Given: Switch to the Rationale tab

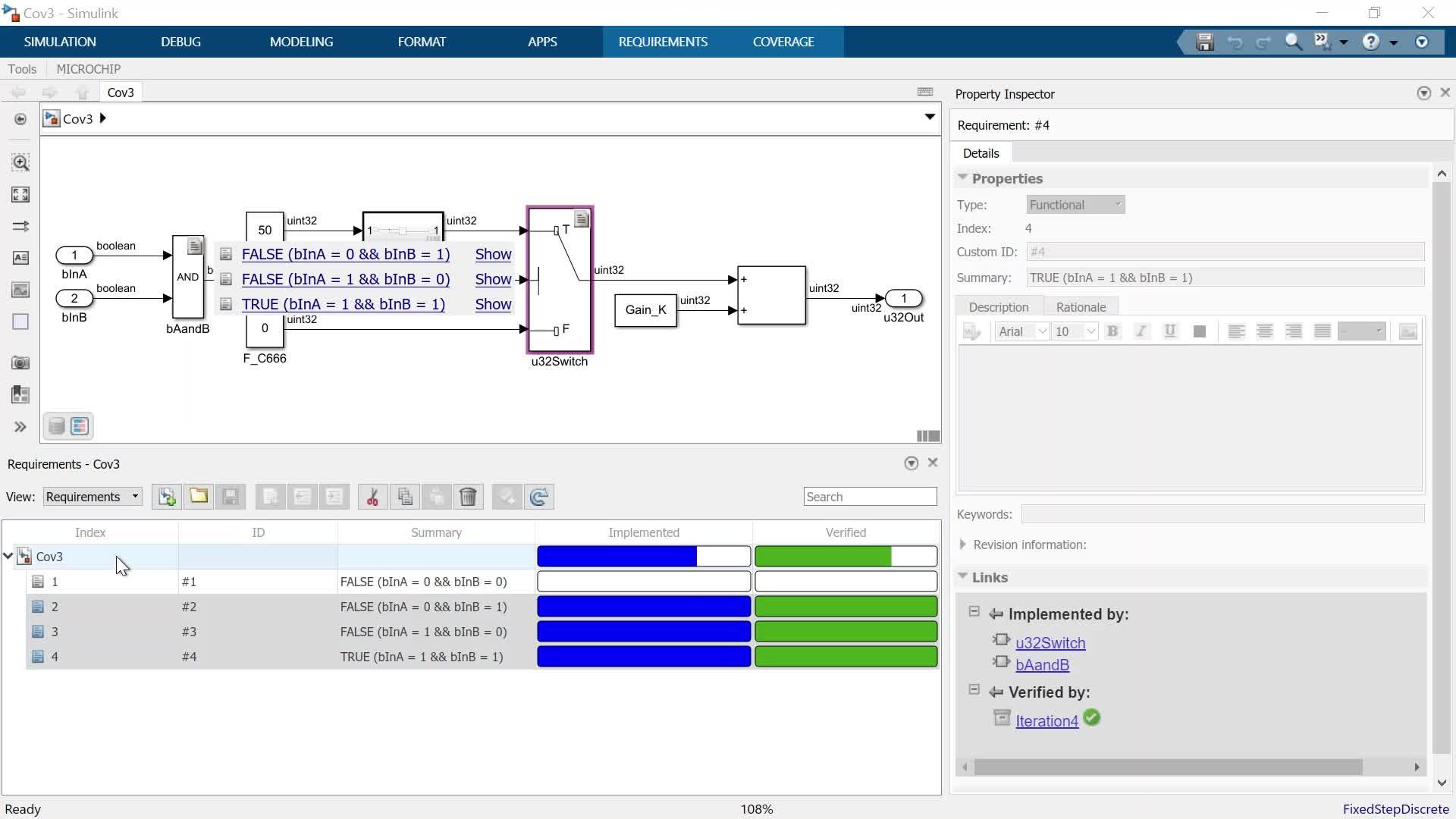Looking at the screenshot, I should 1081,307.
